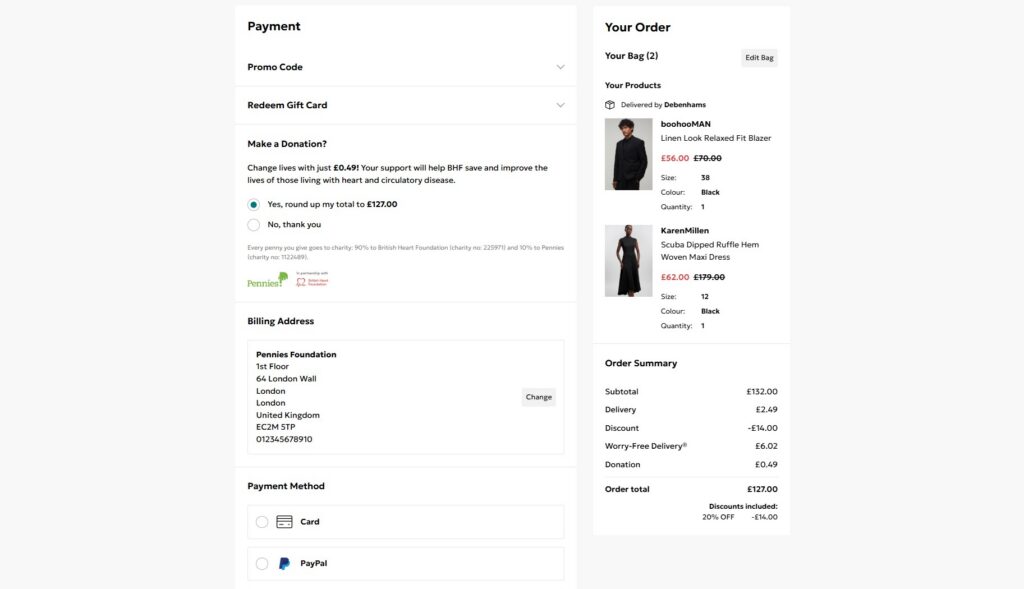
Task: Click the delivery box icon
Action: [610, 105]
